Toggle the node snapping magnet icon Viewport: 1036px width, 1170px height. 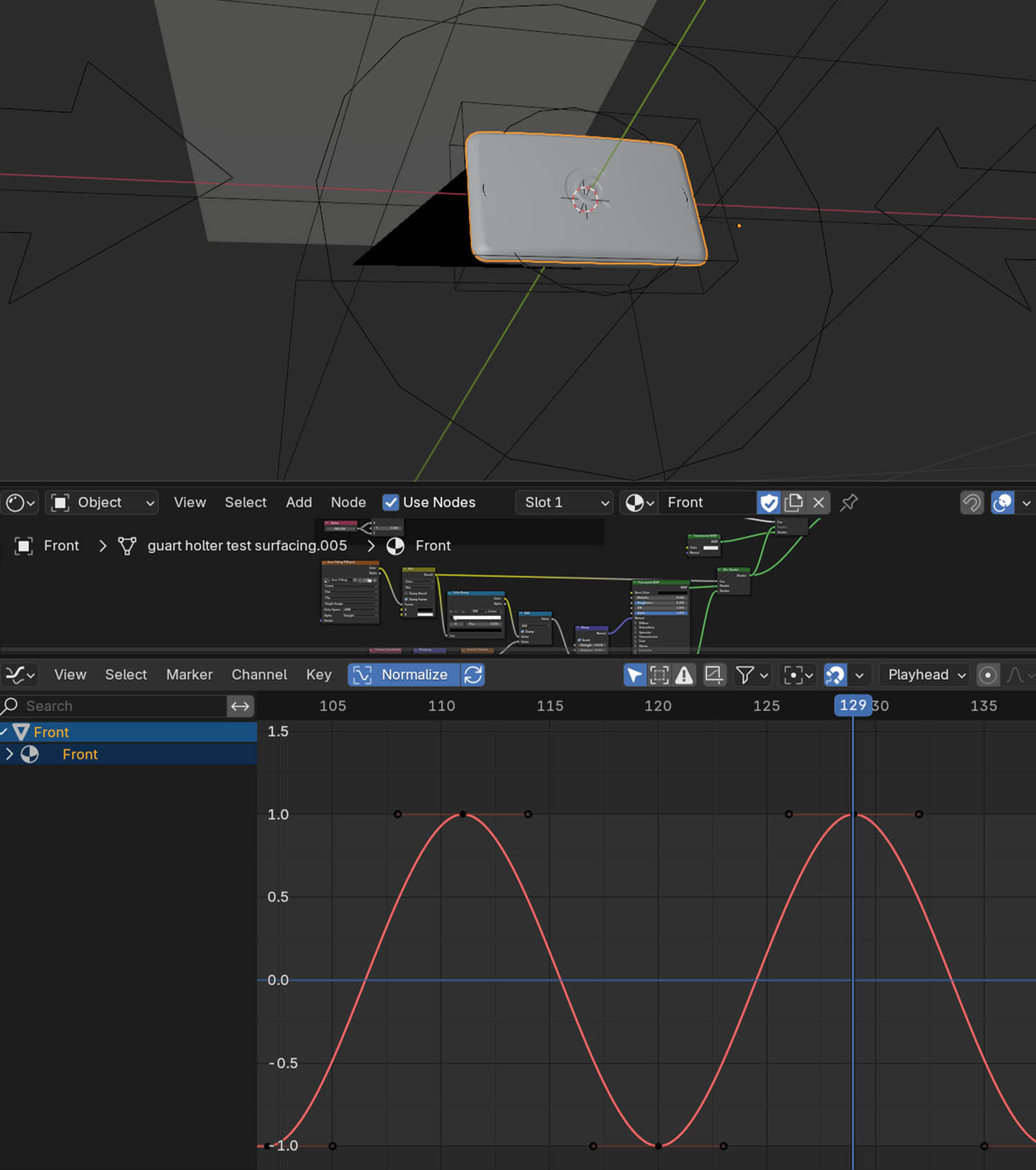[x=972, y=503]
